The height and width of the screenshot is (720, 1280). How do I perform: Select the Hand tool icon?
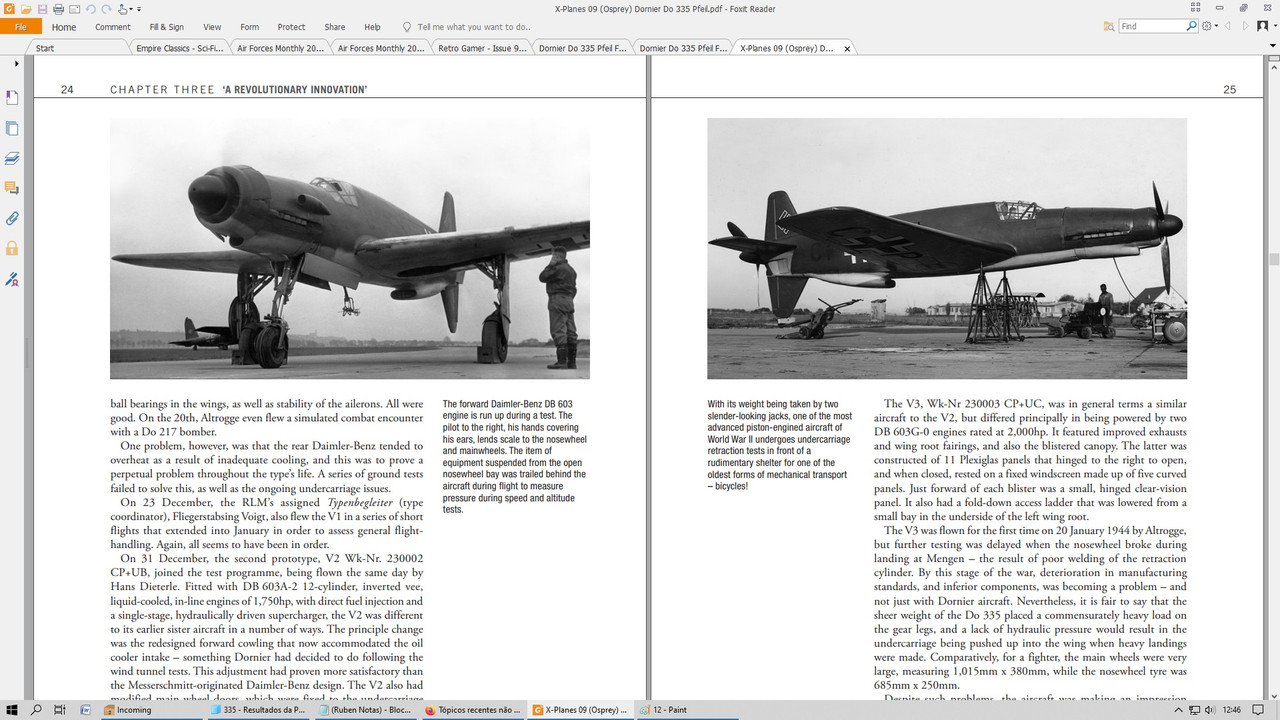(124, 9)
